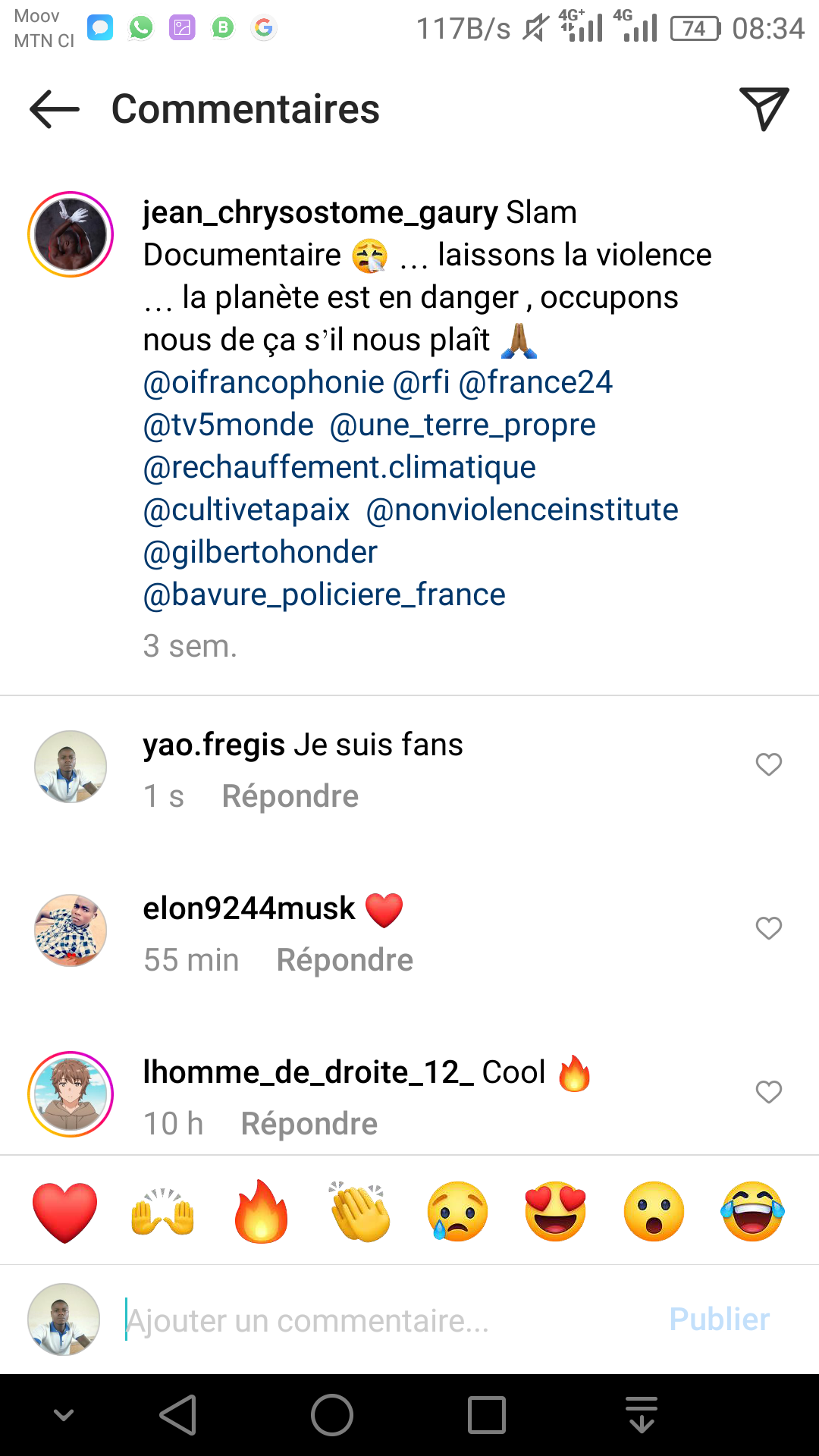The width and height of the screenshot is (819, 1456).
Task: Go back using the top-left arrow
Action: coord(55,109)
